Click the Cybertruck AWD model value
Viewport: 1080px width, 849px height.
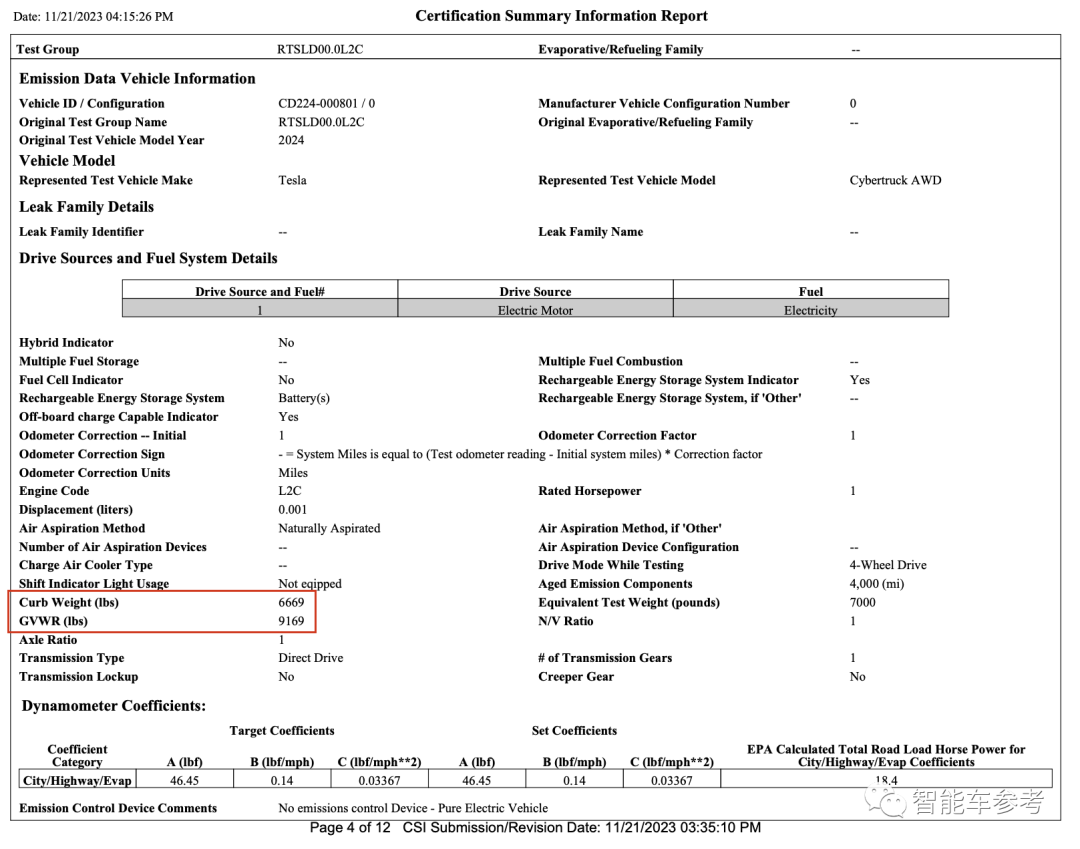pos(895,181)
